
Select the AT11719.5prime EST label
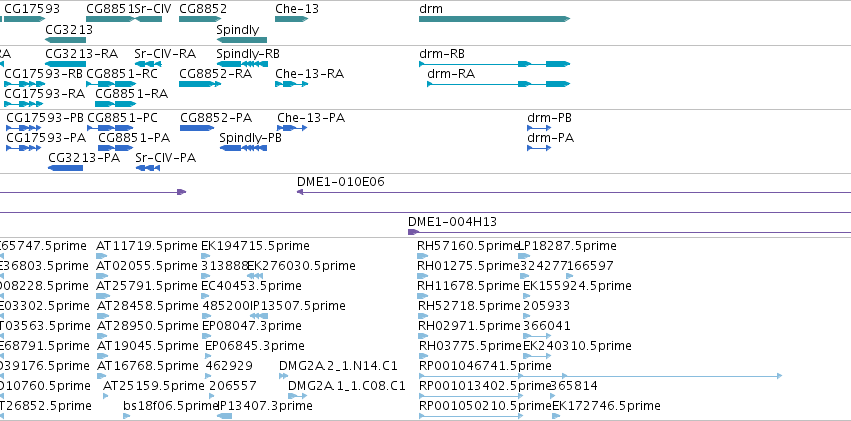[x=147, y=246]
